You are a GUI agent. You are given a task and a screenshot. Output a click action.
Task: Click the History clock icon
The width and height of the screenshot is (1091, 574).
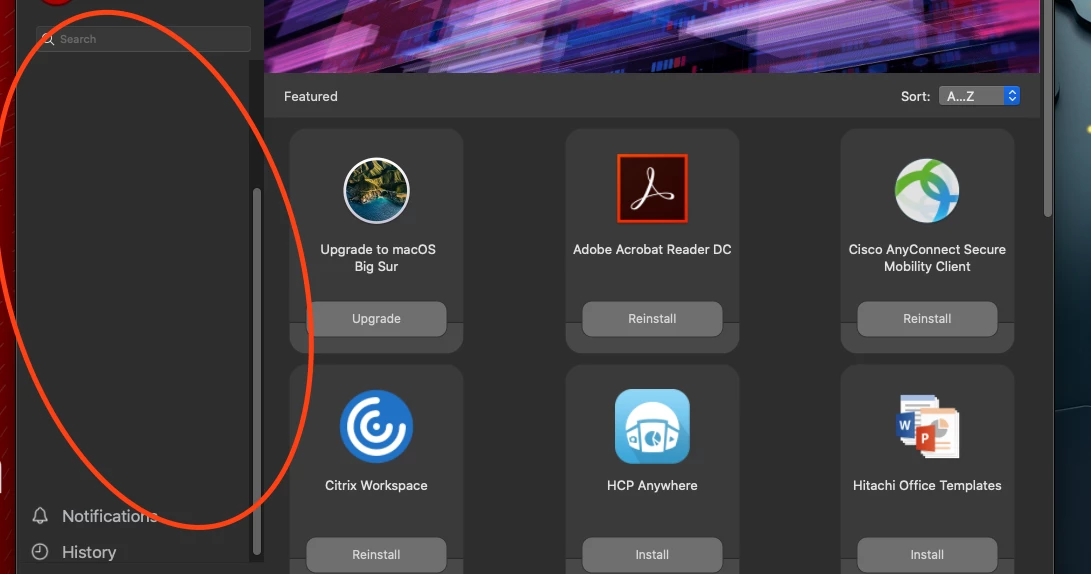pyautogui.click(x=40, y=552)
